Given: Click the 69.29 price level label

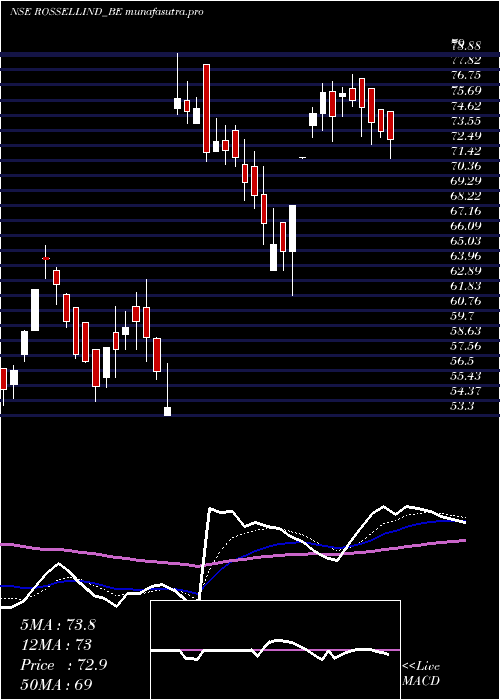Looking at the screenshot, I should 466,181.
